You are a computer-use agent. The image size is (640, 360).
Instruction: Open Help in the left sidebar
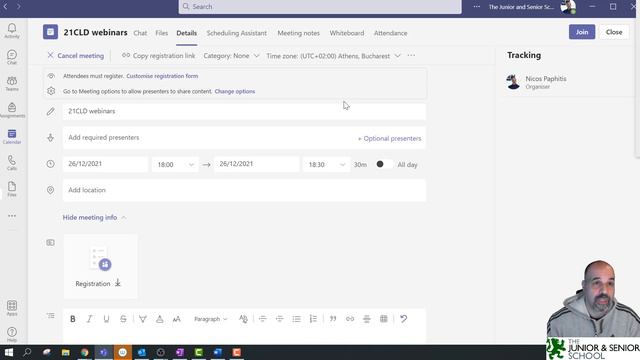pos(12,334)
